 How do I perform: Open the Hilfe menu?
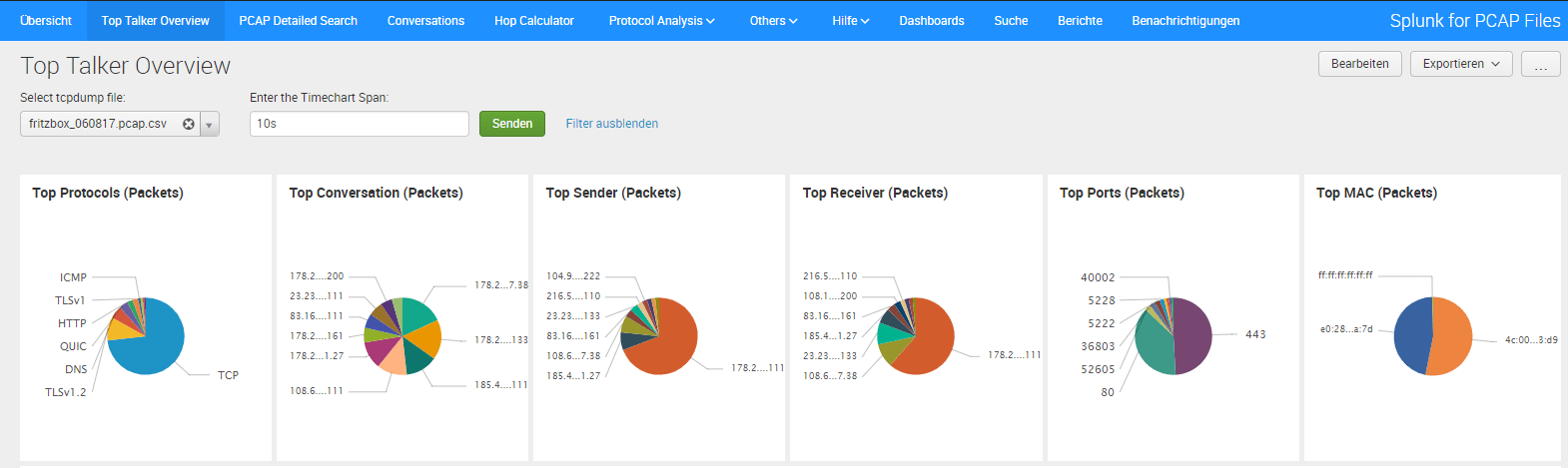850,21
